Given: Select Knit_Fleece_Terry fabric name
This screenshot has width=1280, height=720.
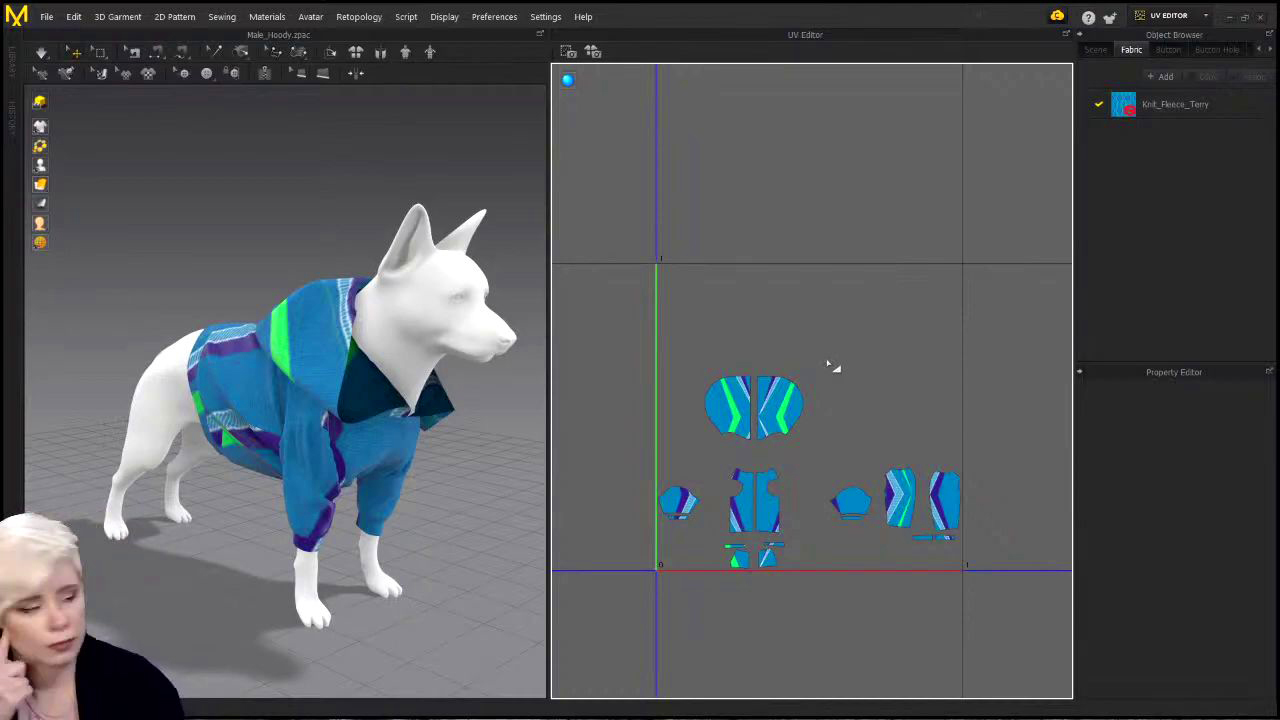Looking at the screenshot, I should click(x=1175, y=104).
